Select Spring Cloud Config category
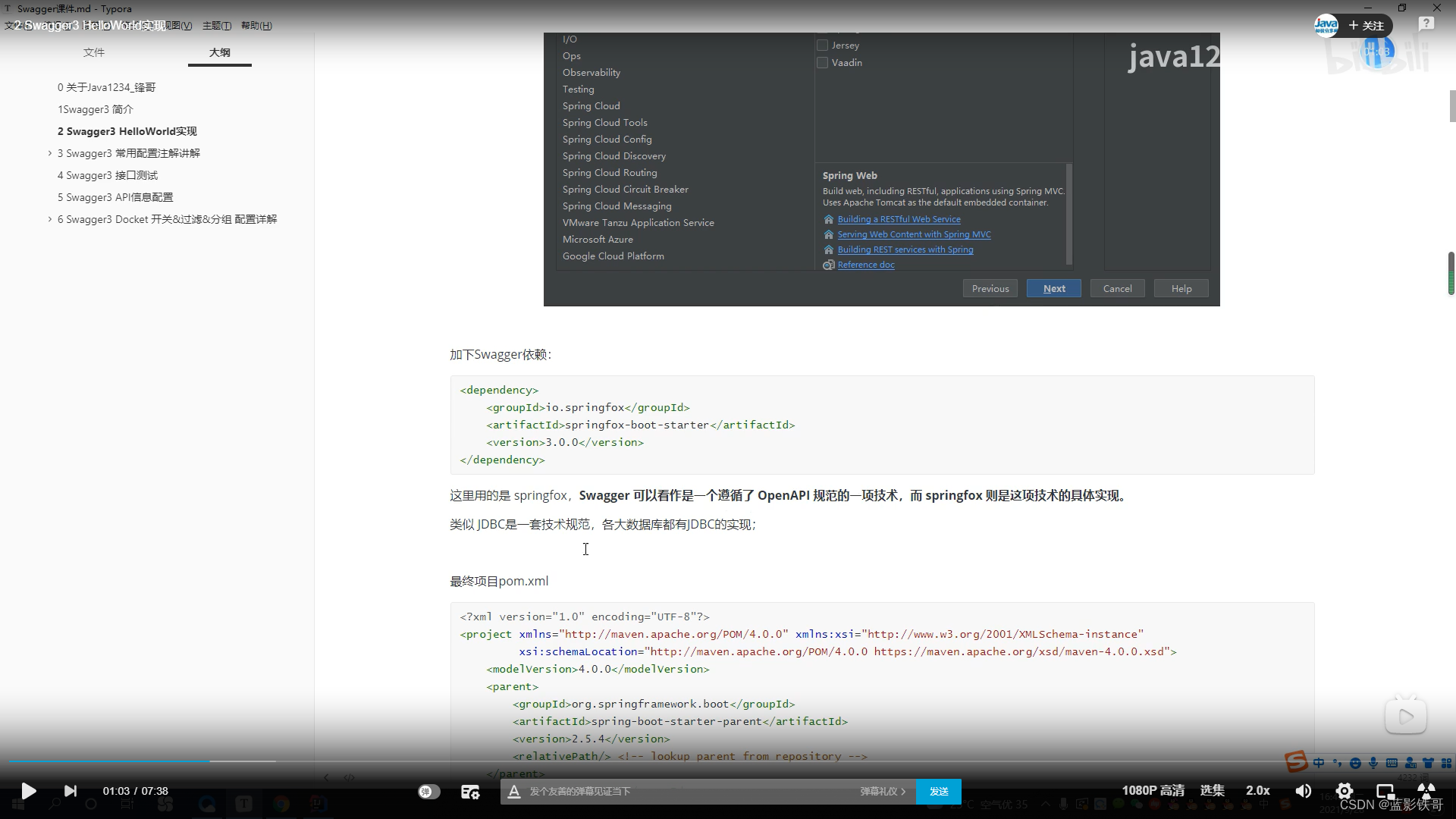This screenshot has height=819, width=1456. click(607, 140)
